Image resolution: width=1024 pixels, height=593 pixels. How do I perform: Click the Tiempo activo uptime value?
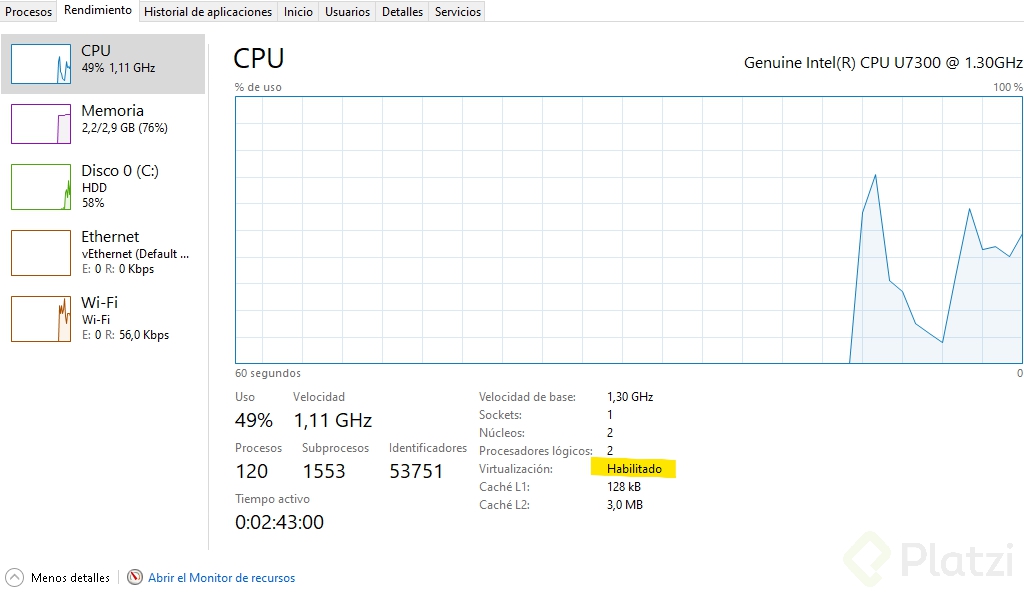click(279, 522)
